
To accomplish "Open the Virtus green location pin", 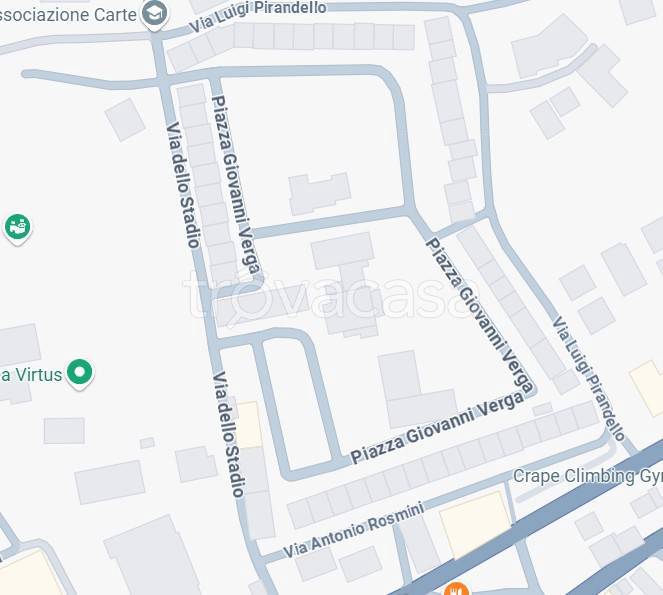I will (x=79, y=374).
